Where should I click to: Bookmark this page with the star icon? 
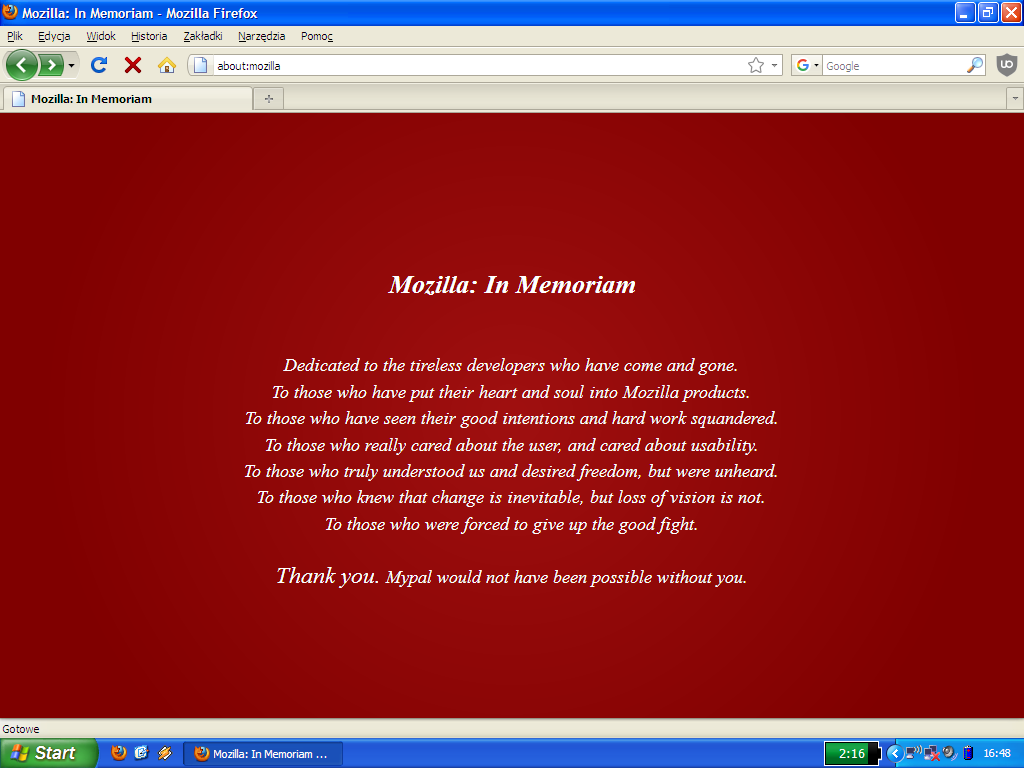(756, 65)
